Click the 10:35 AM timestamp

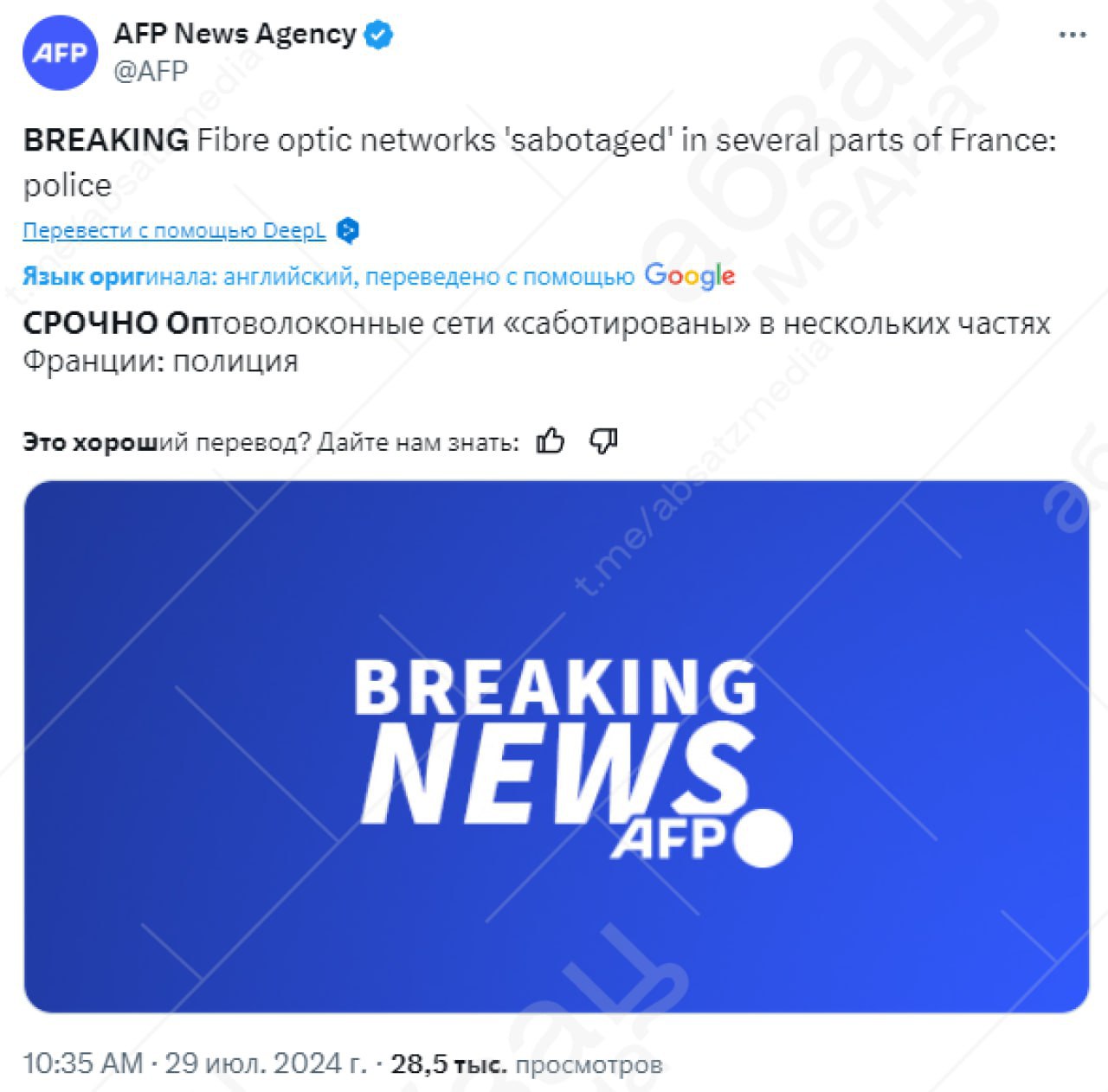tap(83, 1063)
